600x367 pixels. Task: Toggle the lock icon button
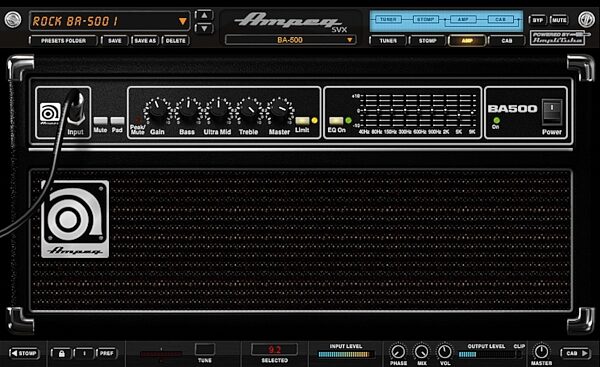(61, 353)
